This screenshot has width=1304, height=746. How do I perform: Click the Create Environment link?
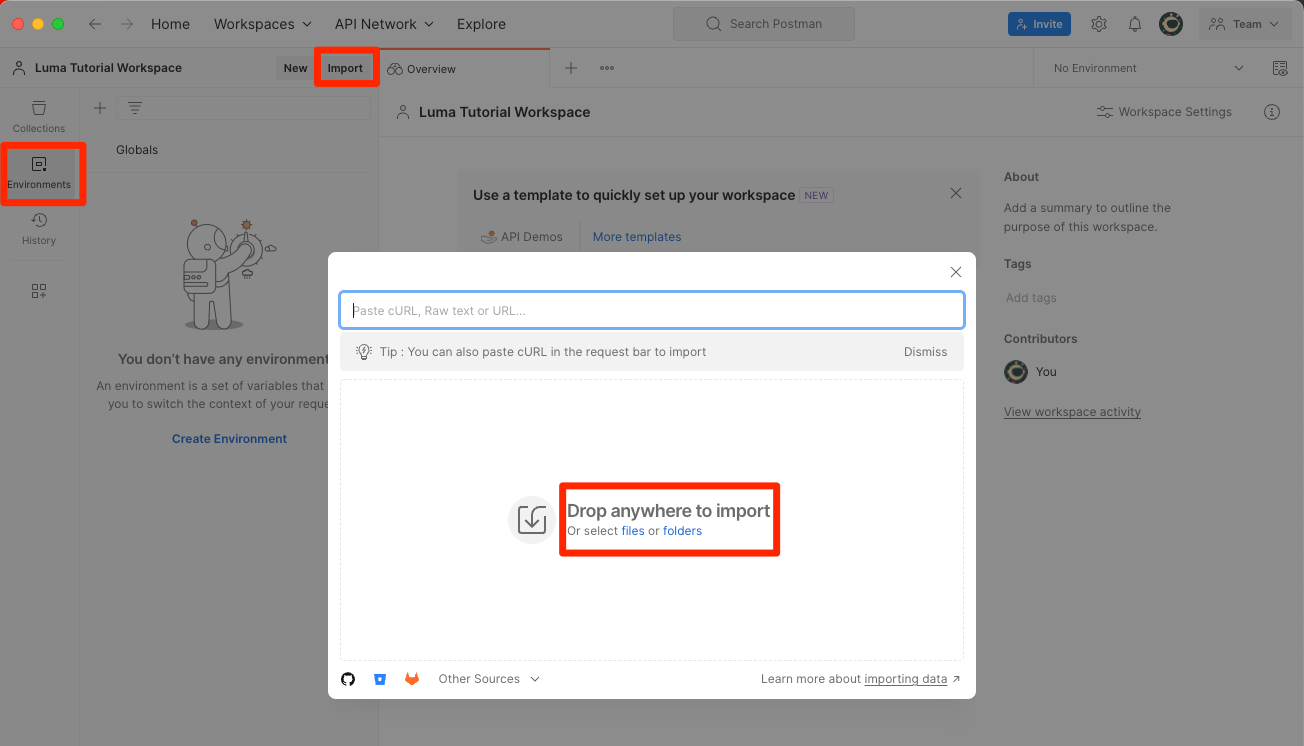coord(229,439)
